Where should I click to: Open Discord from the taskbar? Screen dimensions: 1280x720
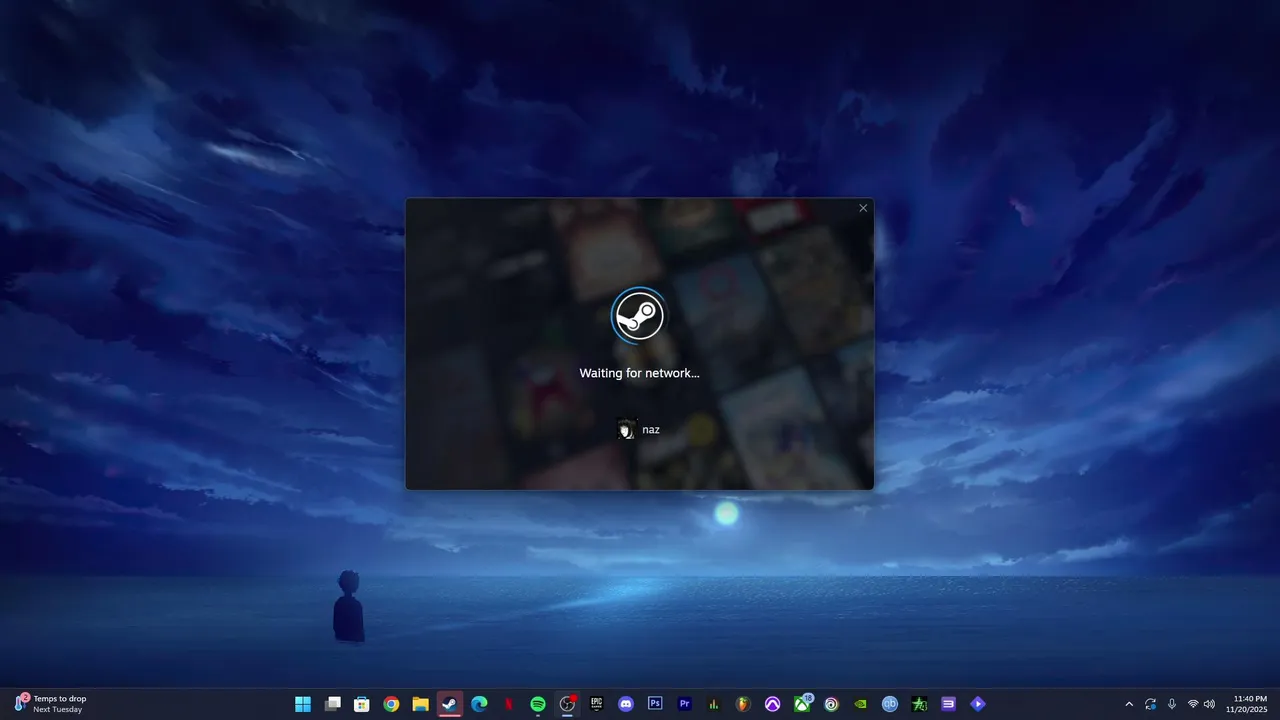click(x=626, y=704)
